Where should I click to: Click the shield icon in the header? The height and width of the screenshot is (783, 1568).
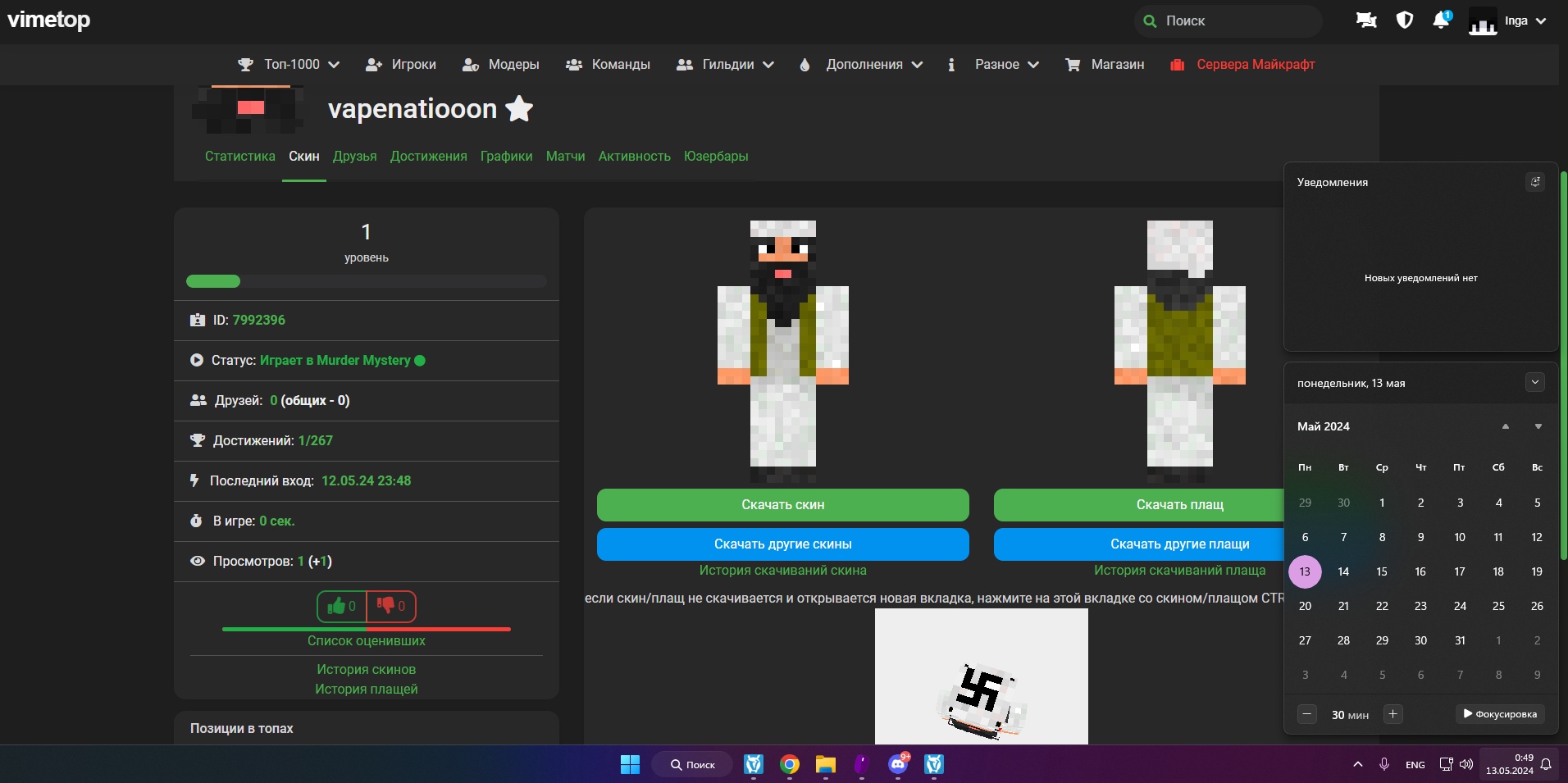coord(1405,20)
